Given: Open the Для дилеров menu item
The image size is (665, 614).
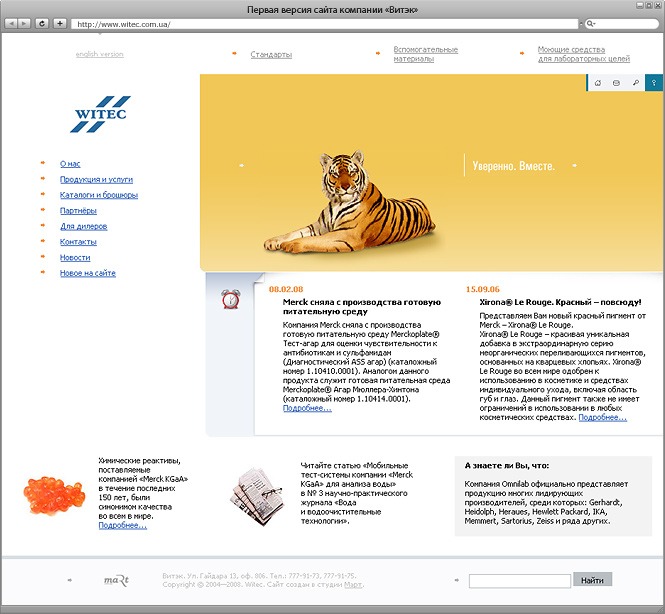Looking at the screenshot, I should coord(84,226).
